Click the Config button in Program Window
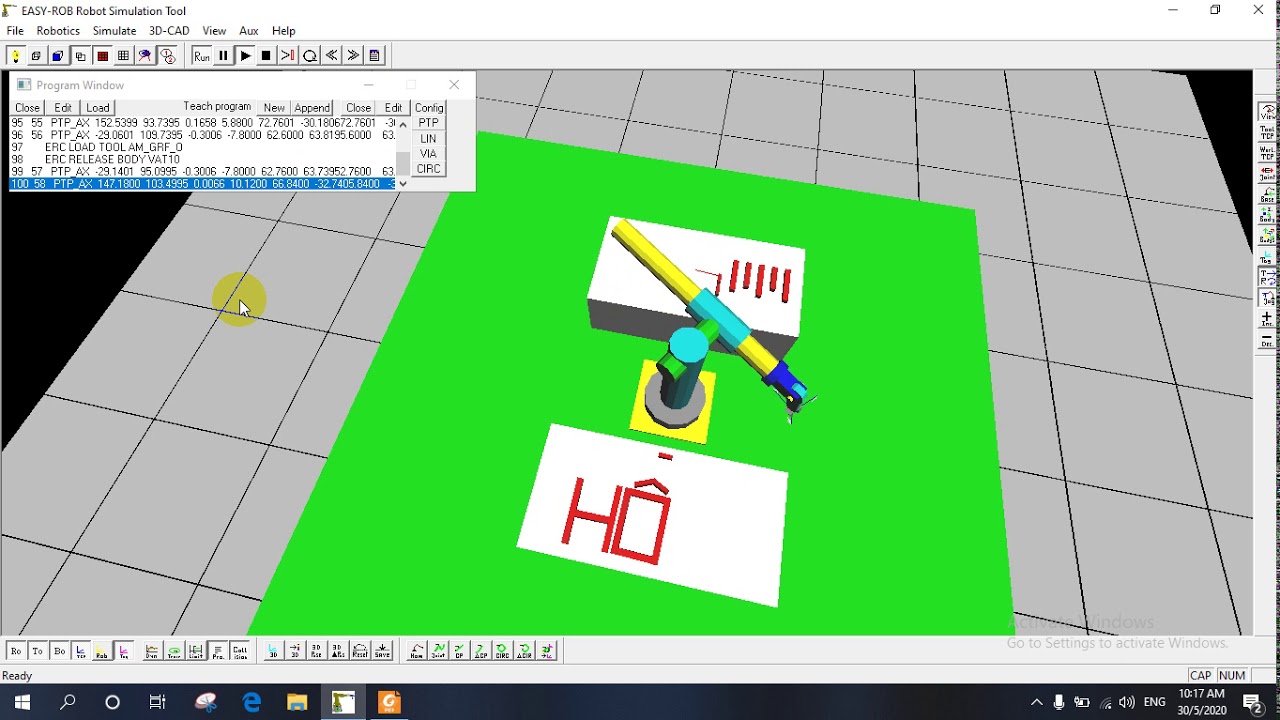 (429, 108)
